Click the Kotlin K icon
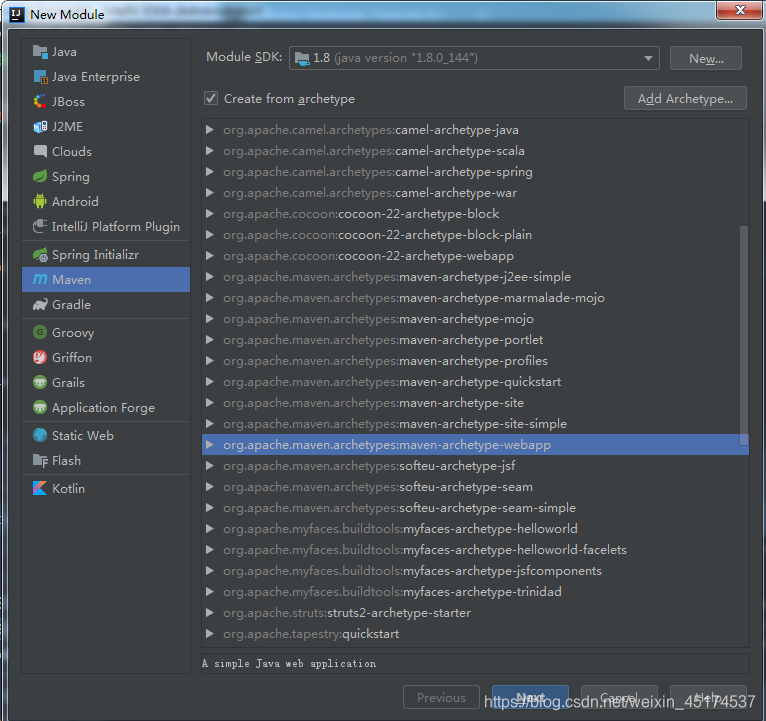Image resolution: width=766 pixels, height=721 pixels. coord(40,488)
